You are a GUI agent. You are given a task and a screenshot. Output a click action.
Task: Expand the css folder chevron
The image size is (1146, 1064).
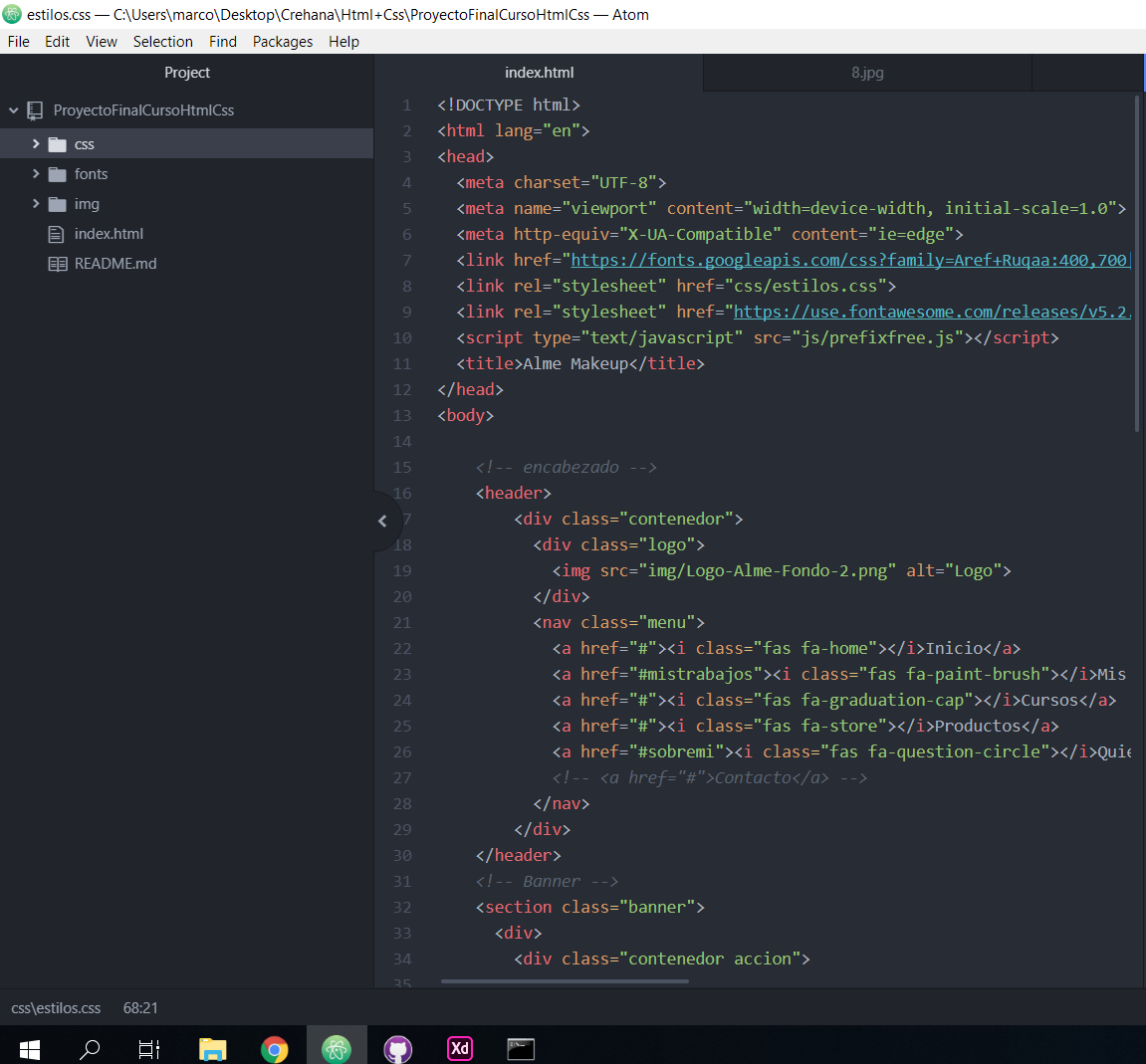coord(36,144)
